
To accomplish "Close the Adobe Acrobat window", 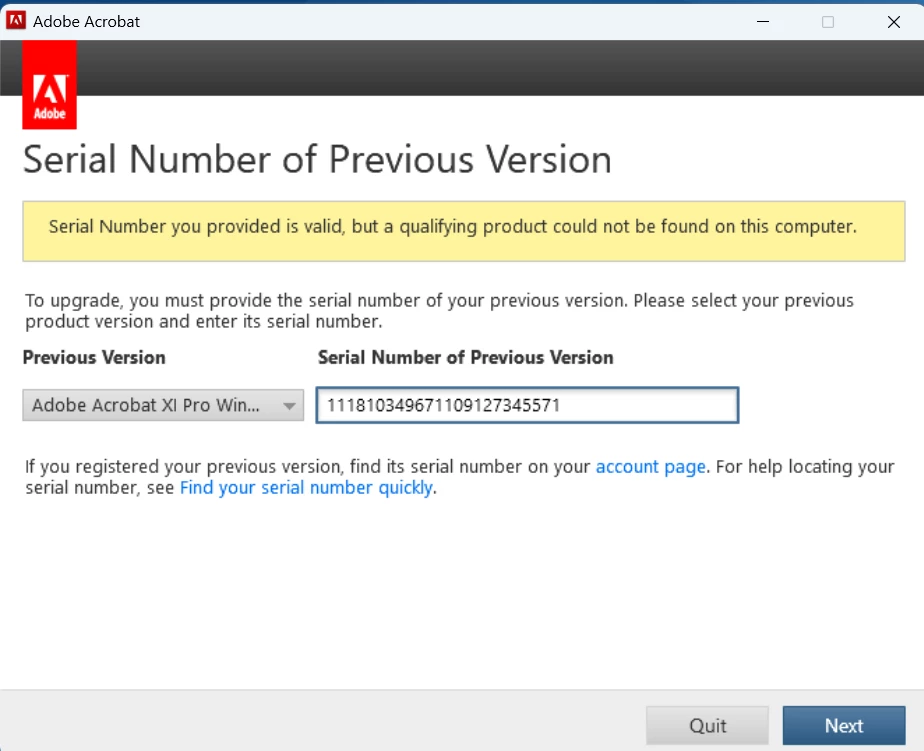I will 894,22.
